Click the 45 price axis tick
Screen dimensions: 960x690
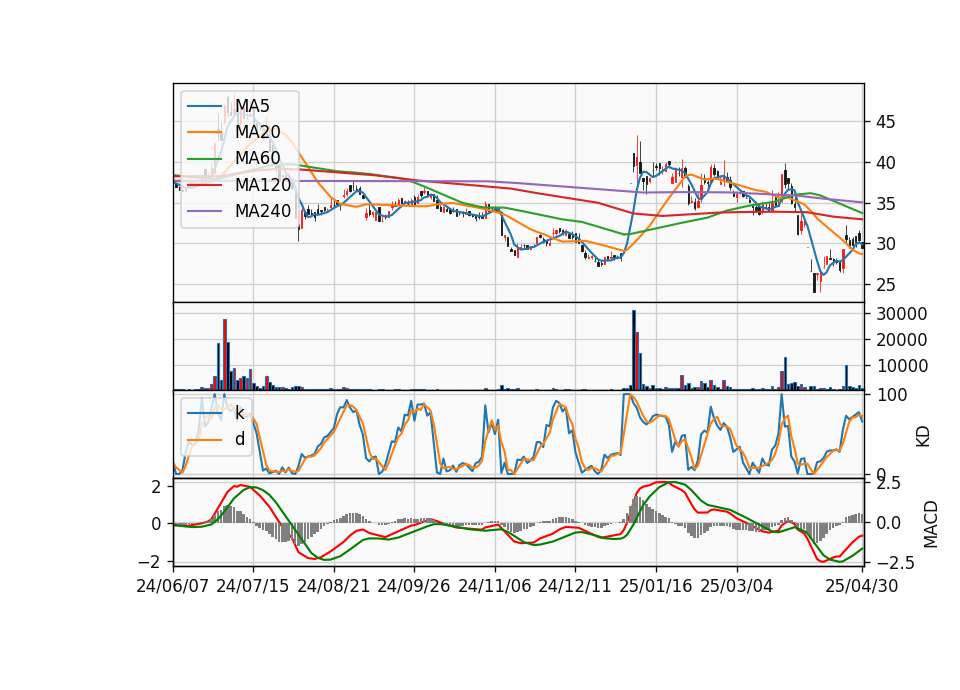coord(885,122)
